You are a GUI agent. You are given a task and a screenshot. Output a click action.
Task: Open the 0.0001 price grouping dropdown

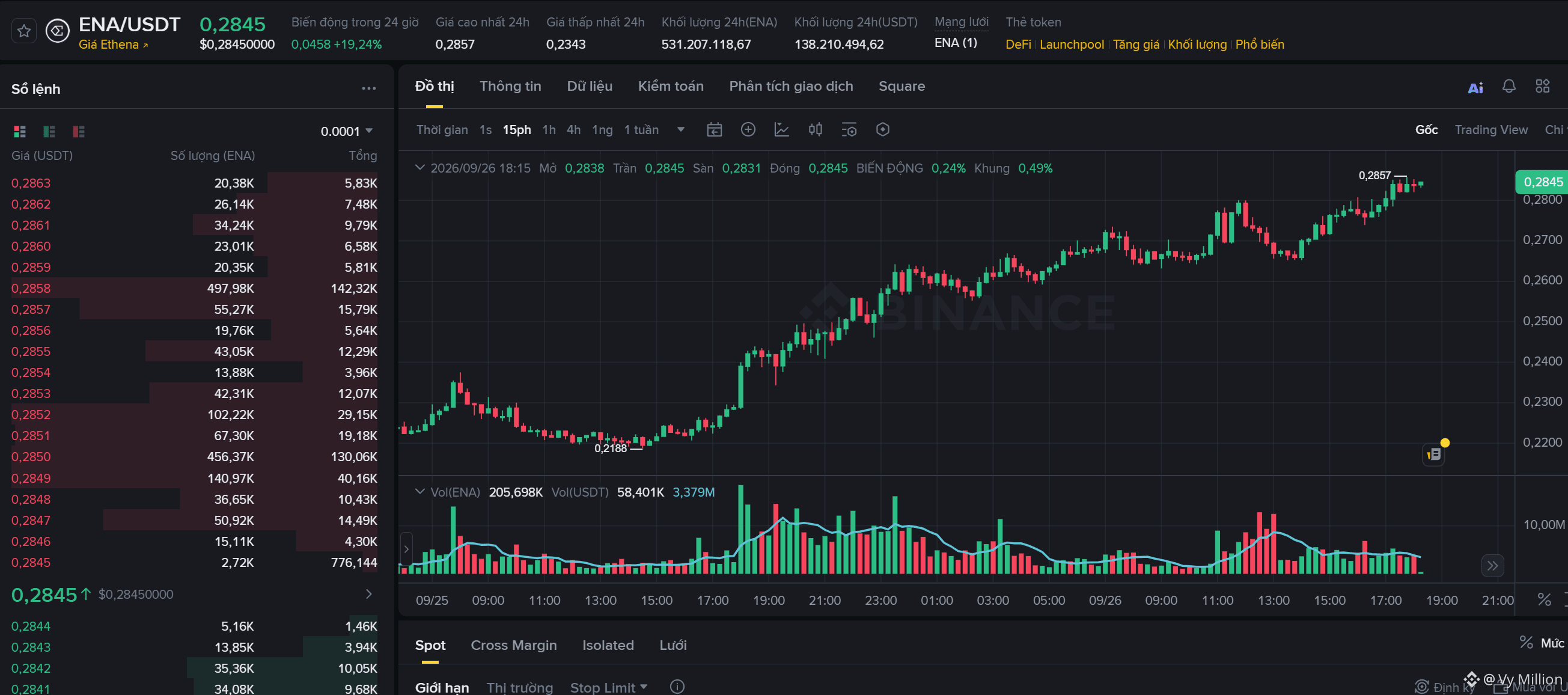[347, 131]
